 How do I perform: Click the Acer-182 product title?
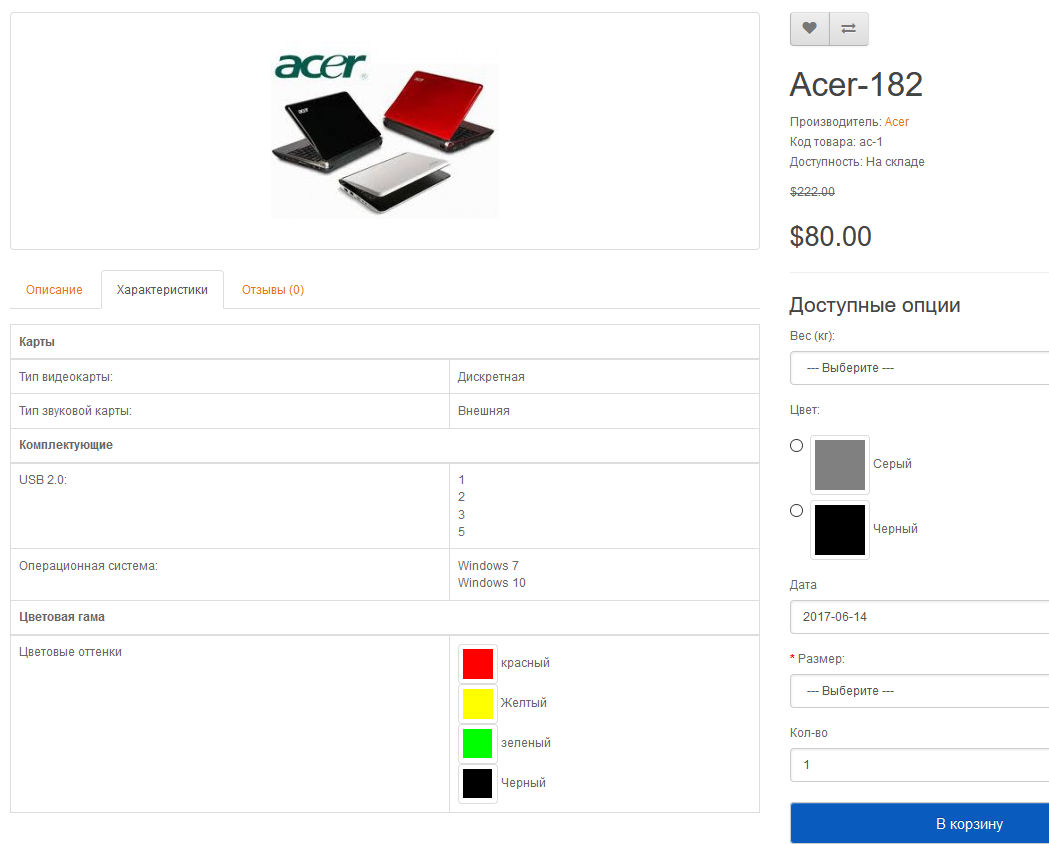(856, 84)
